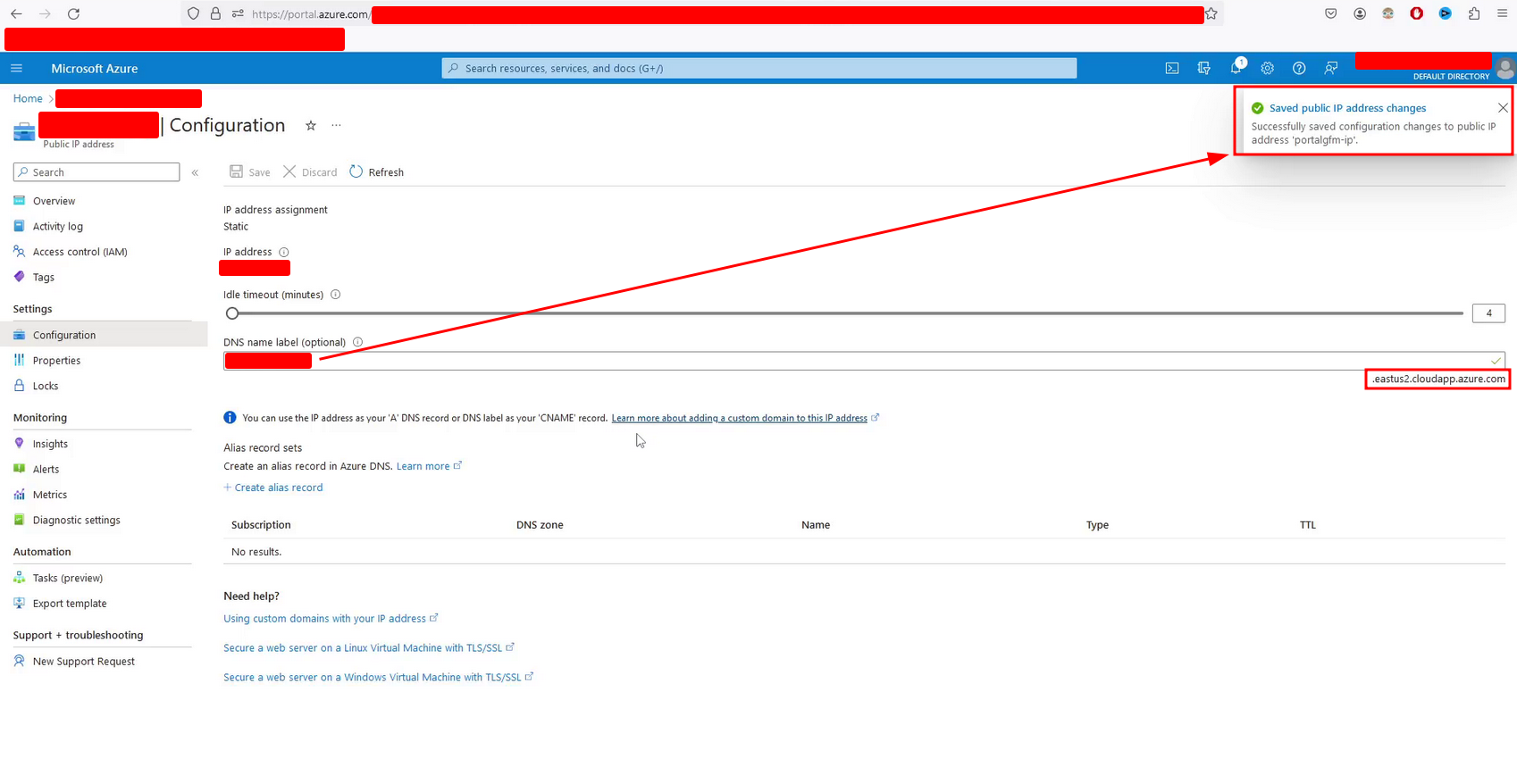This screenshot has height=784, width=1517.
Task: Click the IP address info icon
Action: (283, 252)
